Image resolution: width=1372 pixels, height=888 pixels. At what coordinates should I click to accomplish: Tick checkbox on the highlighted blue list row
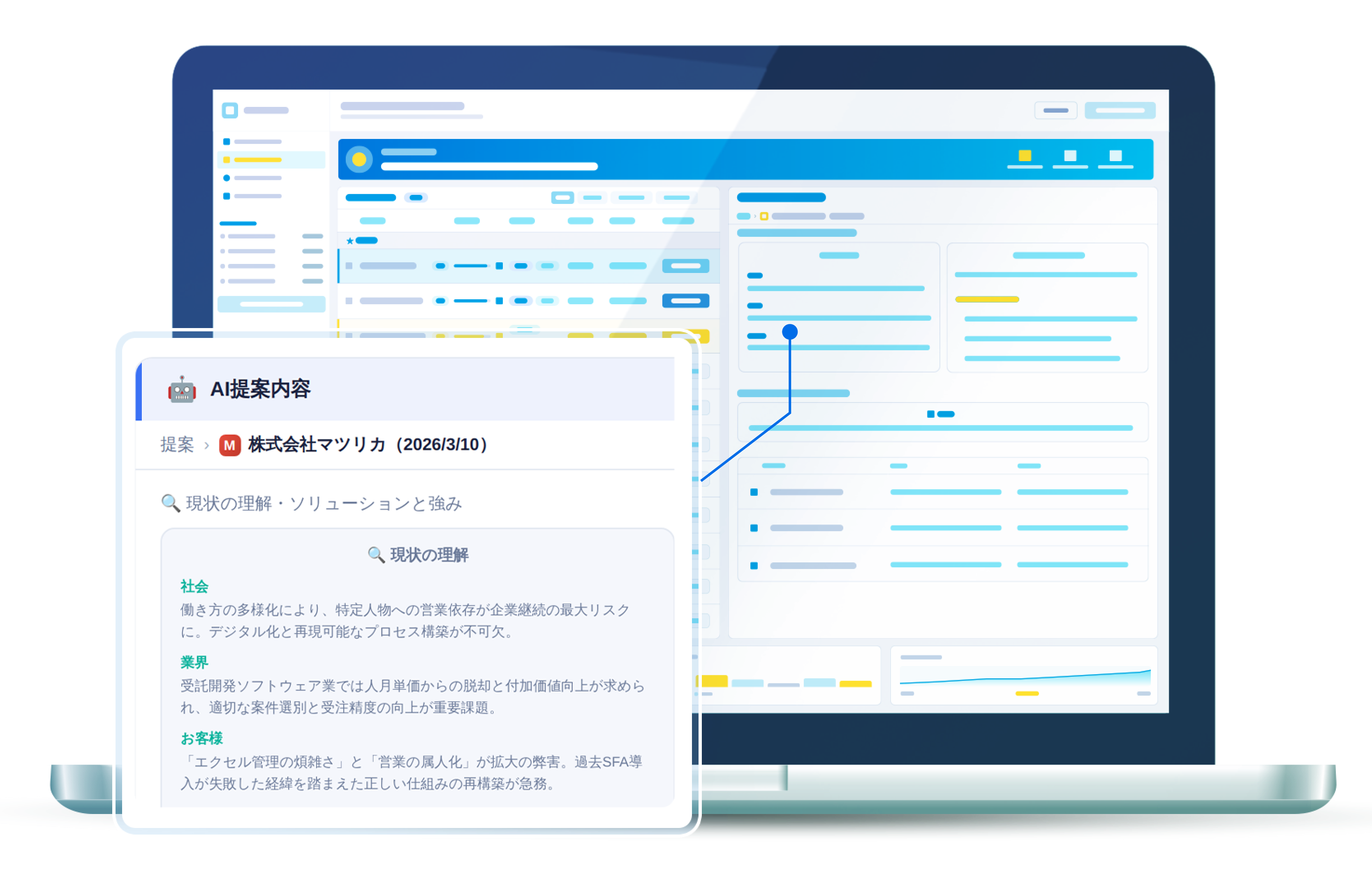pos(349,266)
